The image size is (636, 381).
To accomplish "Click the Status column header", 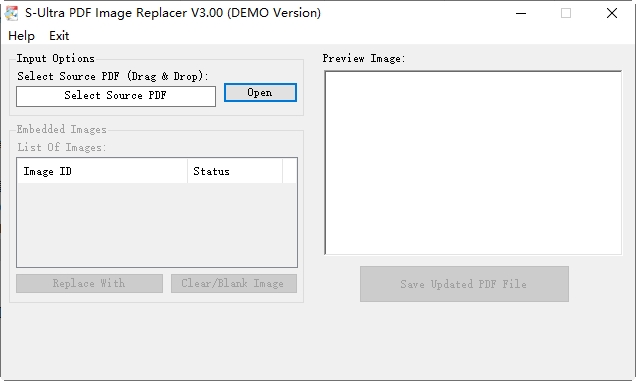I will tap(235, 171).
